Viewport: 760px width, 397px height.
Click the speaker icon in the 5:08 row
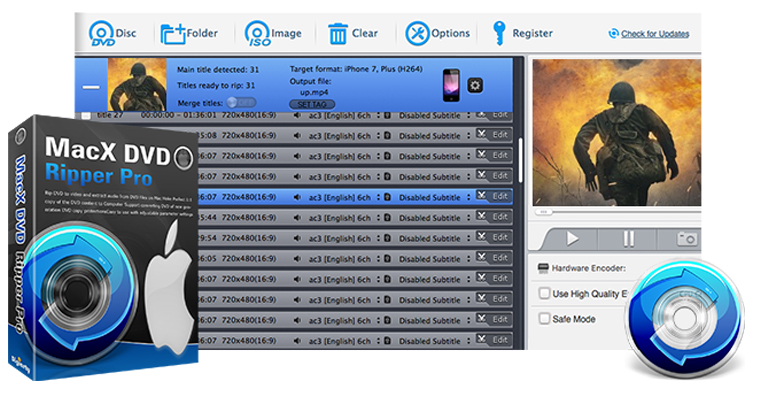coord(297,136)
